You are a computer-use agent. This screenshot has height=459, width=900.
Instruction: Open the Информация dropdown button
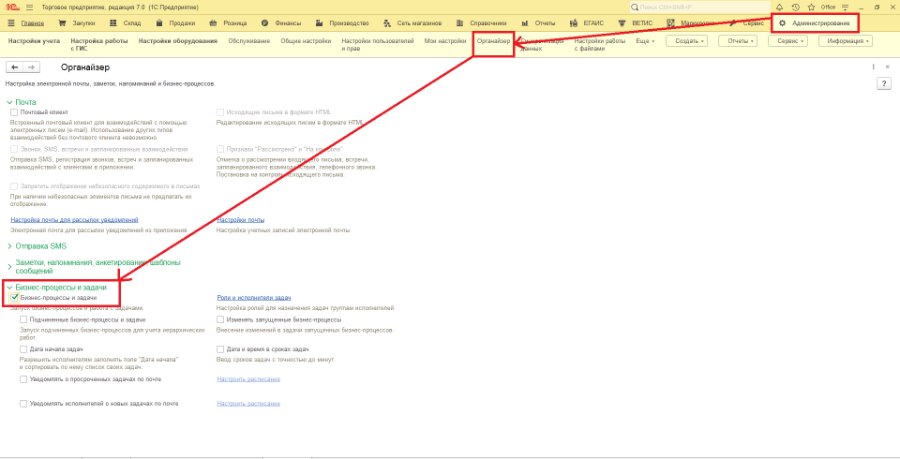coord(845,41)
